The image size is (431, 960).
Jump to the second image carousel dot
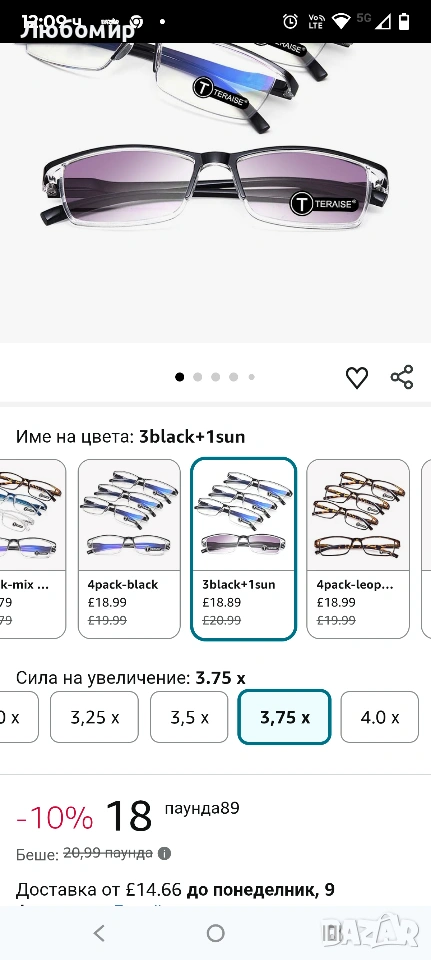click(x=197, y=377)
